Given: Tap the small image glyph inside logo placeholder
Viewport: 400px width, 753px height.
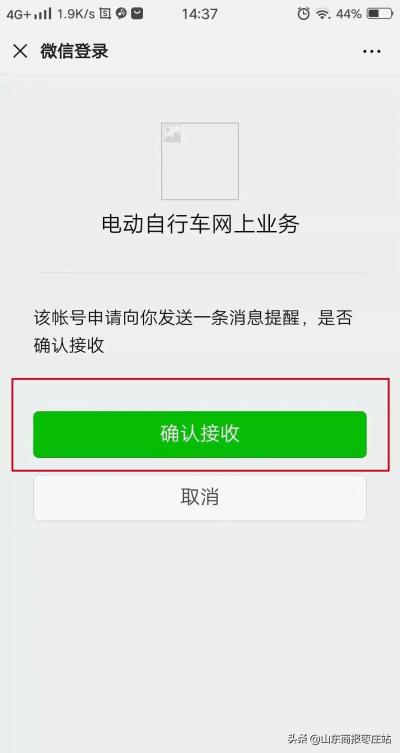Looking at the screenshot, I should [172, 134].
